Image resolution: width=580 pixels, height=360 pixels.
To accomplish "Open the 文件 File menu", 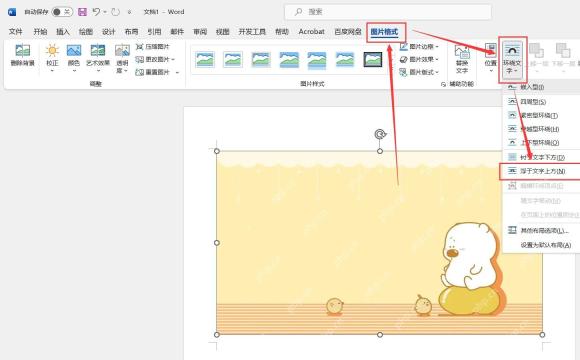I will click(x=16, y=32).
